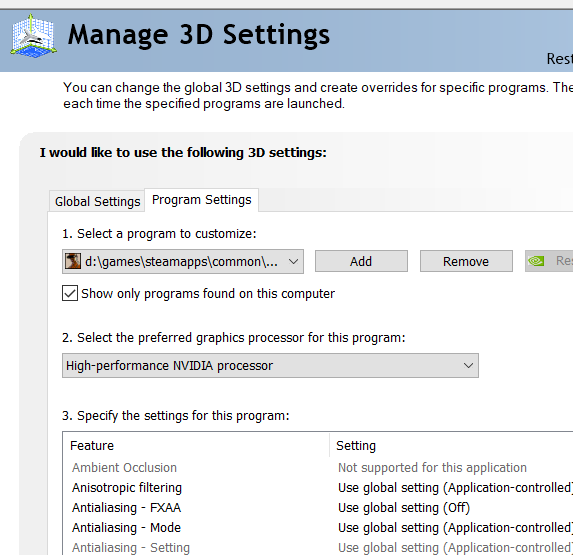Open Antialiasing - FXAA setting value (Off)
The image size is (573, 555).
pos(404,508)
